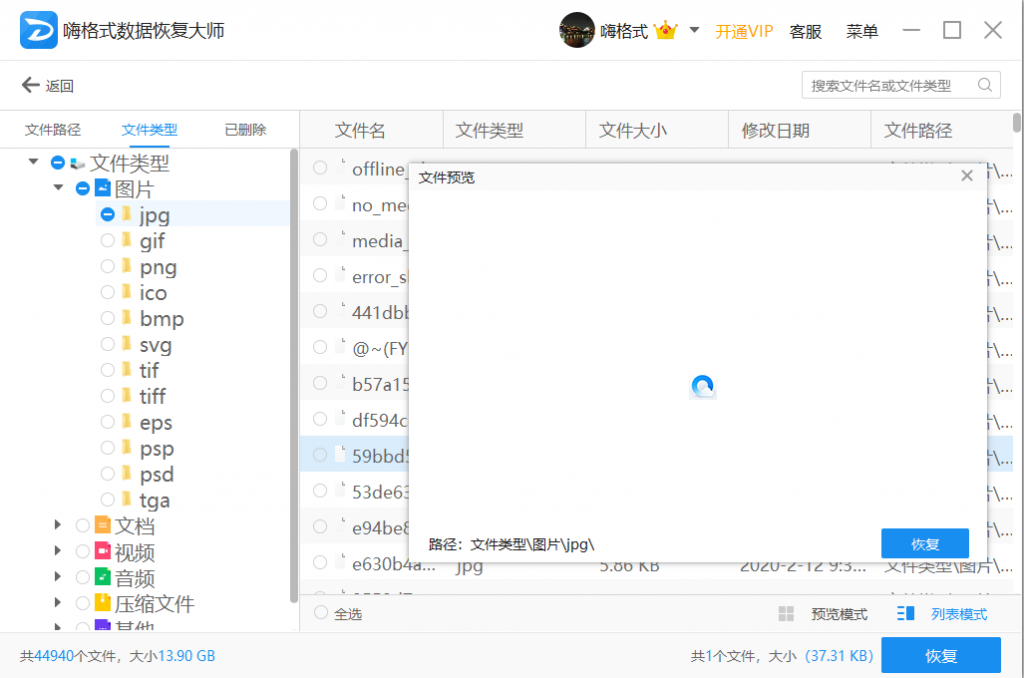Click the search magnifier icon
1024x678 pixels.
coord(985,85)
